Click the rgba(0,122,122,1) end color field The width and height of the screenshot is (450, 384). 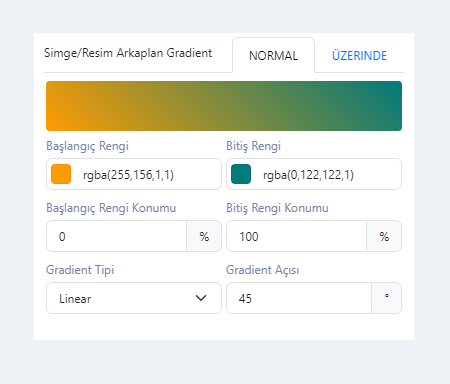click(x=314, y=174)
